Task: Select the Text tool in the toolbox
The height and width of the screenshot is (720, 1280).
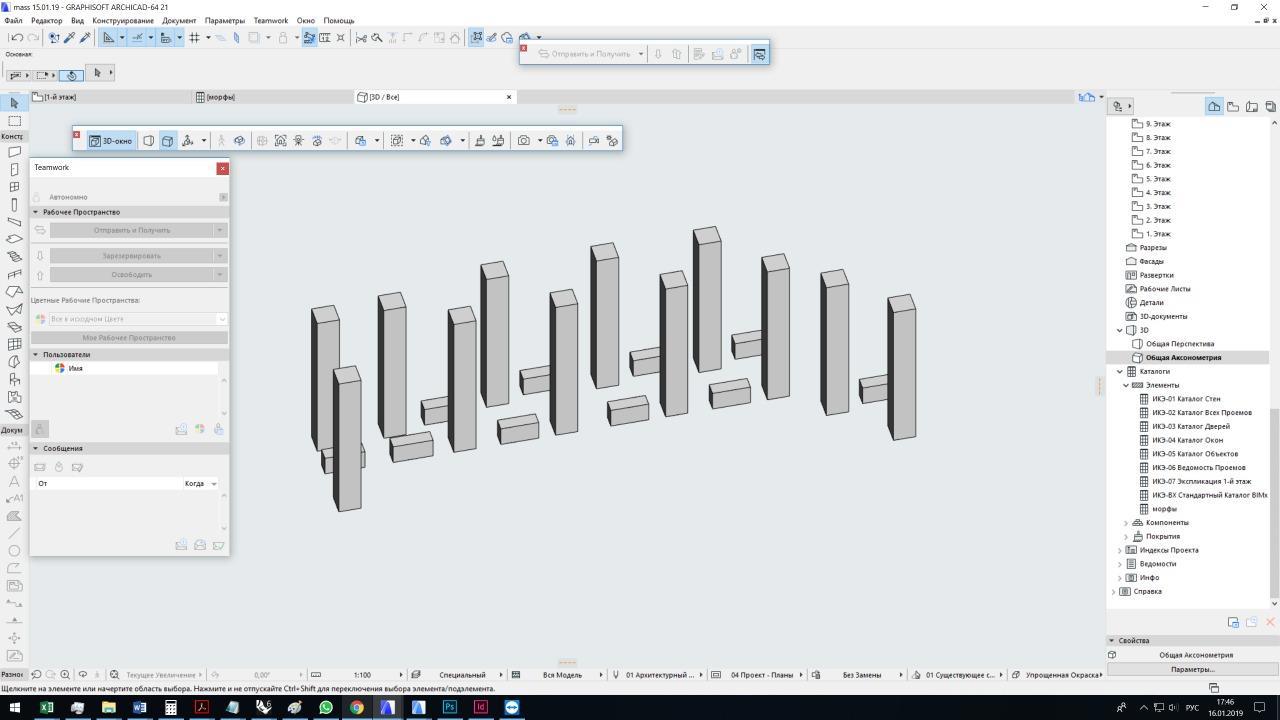Action: 14,481
